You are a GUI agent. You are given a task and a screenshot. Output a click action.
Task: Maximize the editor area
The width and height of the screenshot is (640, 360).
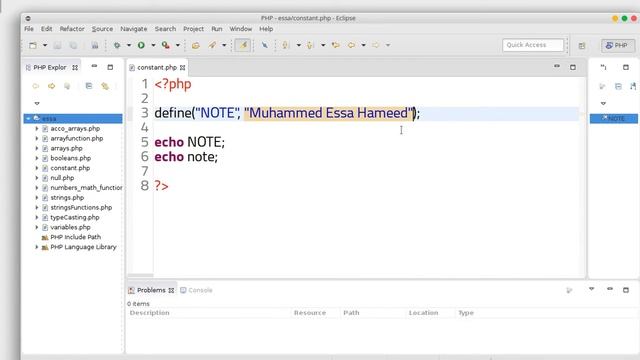[x=573, y=67]
